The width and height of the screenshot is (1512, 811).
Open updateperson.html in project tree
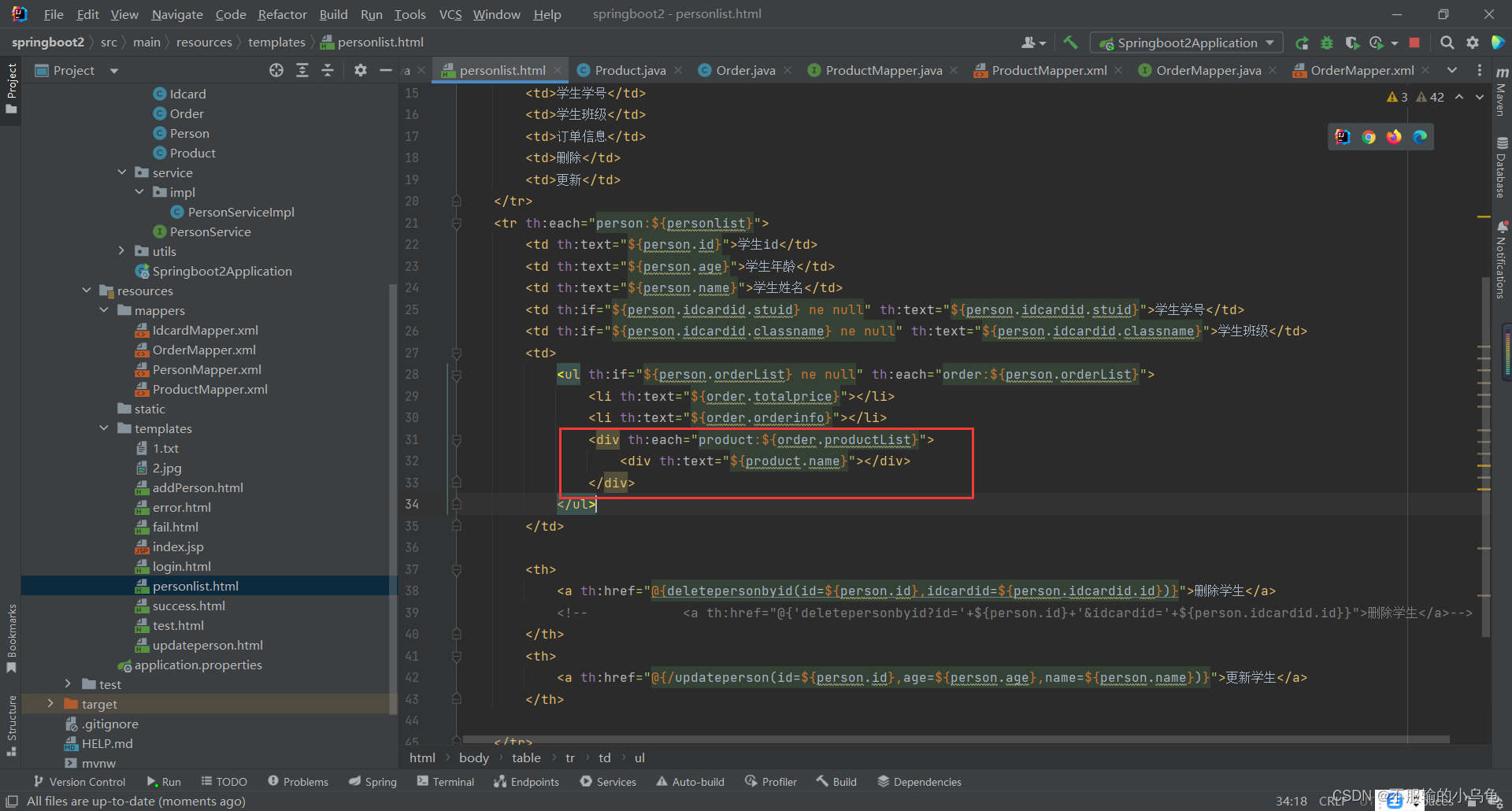click(208, 645)
